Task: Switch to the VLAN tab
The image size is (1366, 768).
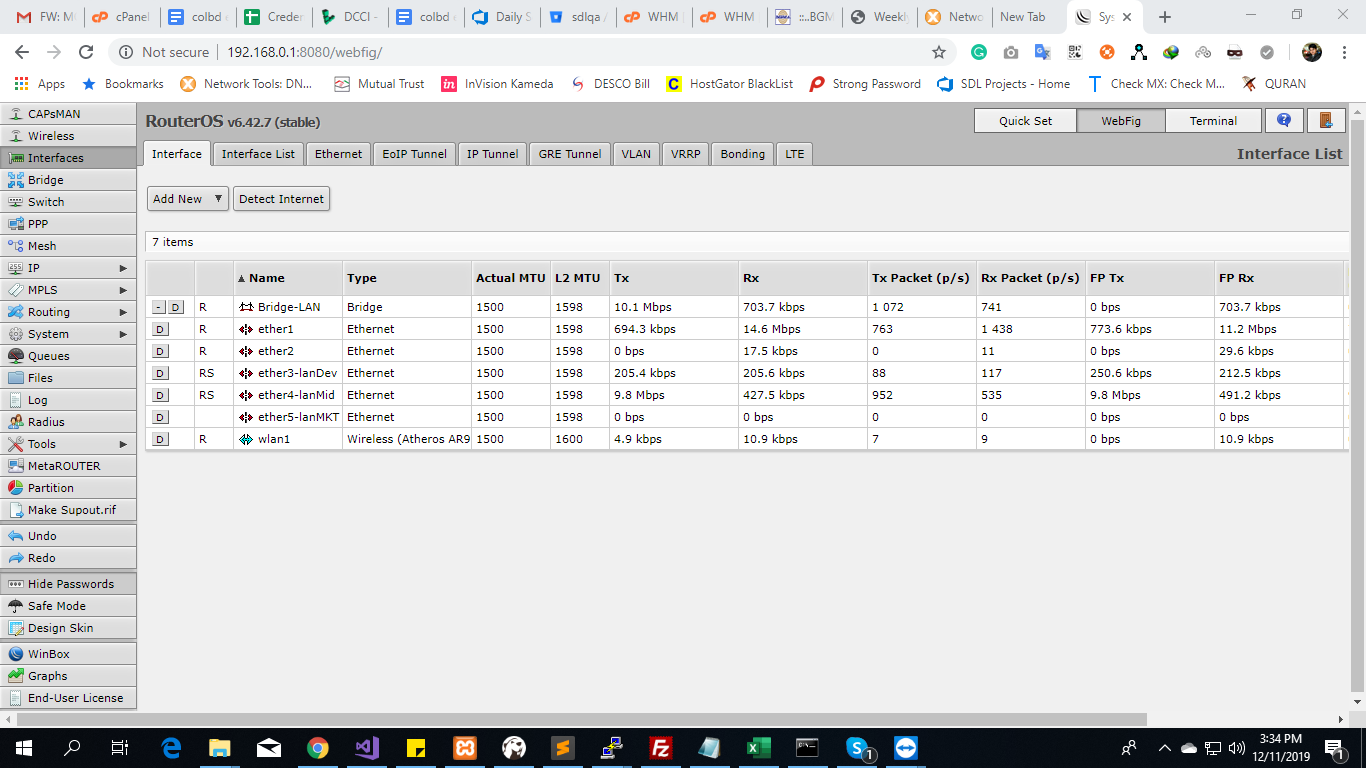Action: point(635,154)
